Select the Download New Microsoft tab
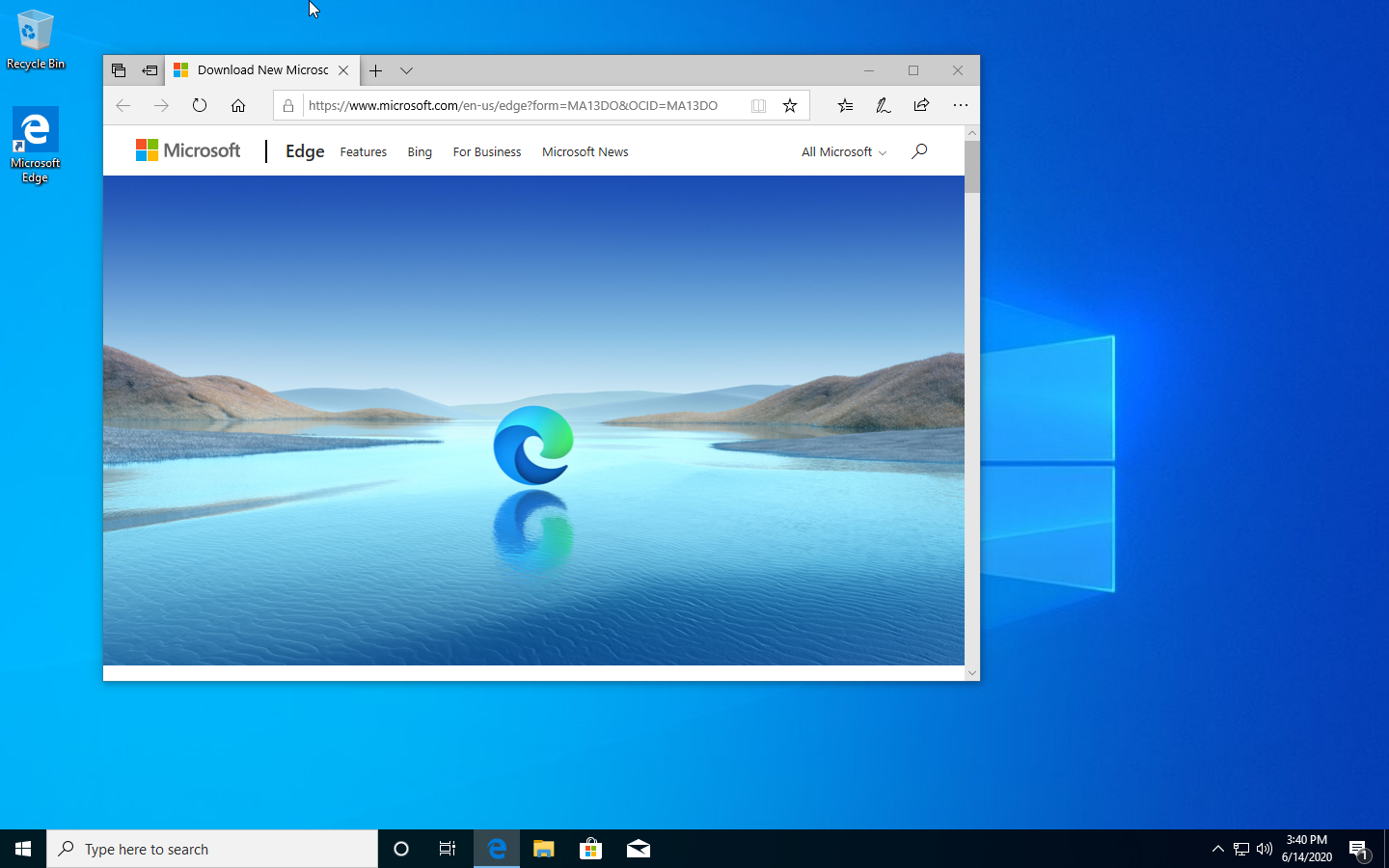Screen dimensions: 1389x868 (x=263, y=70)
